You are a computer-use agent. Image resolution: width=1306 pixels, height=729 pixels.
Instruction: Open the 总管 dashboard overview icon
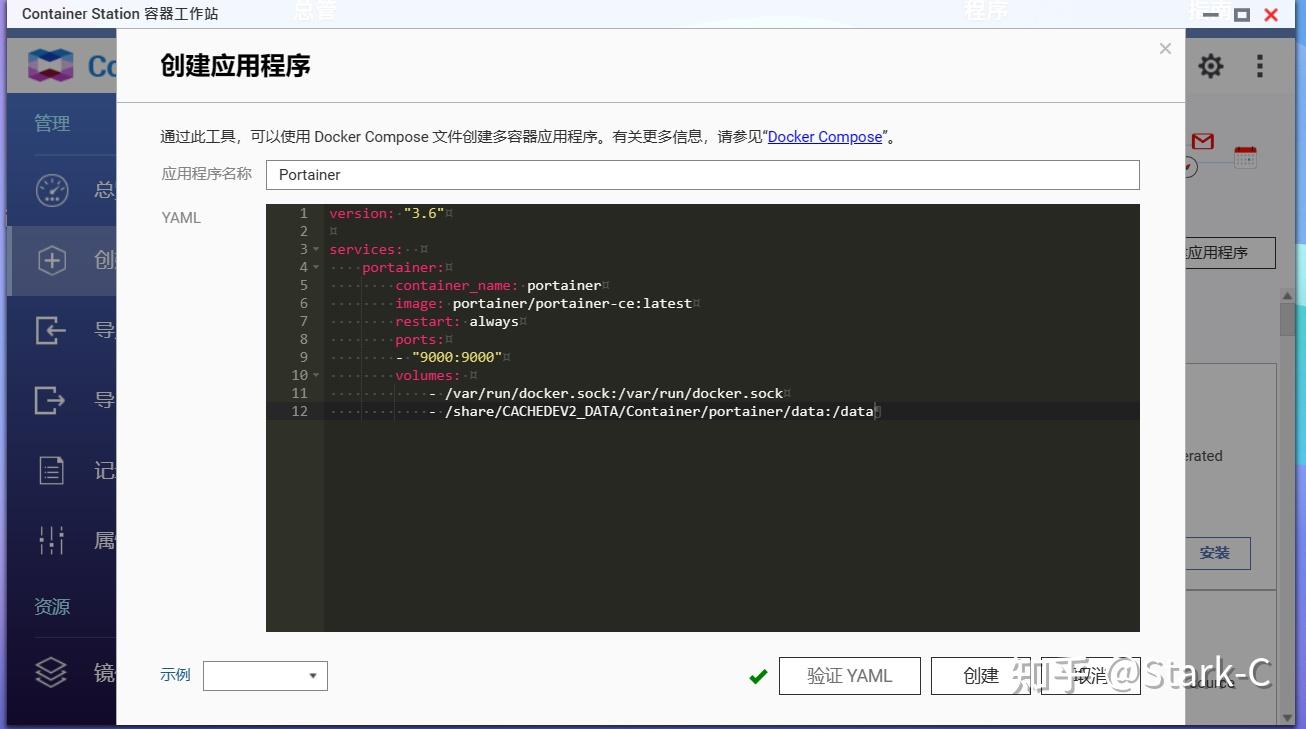click(x=51, y=190)
